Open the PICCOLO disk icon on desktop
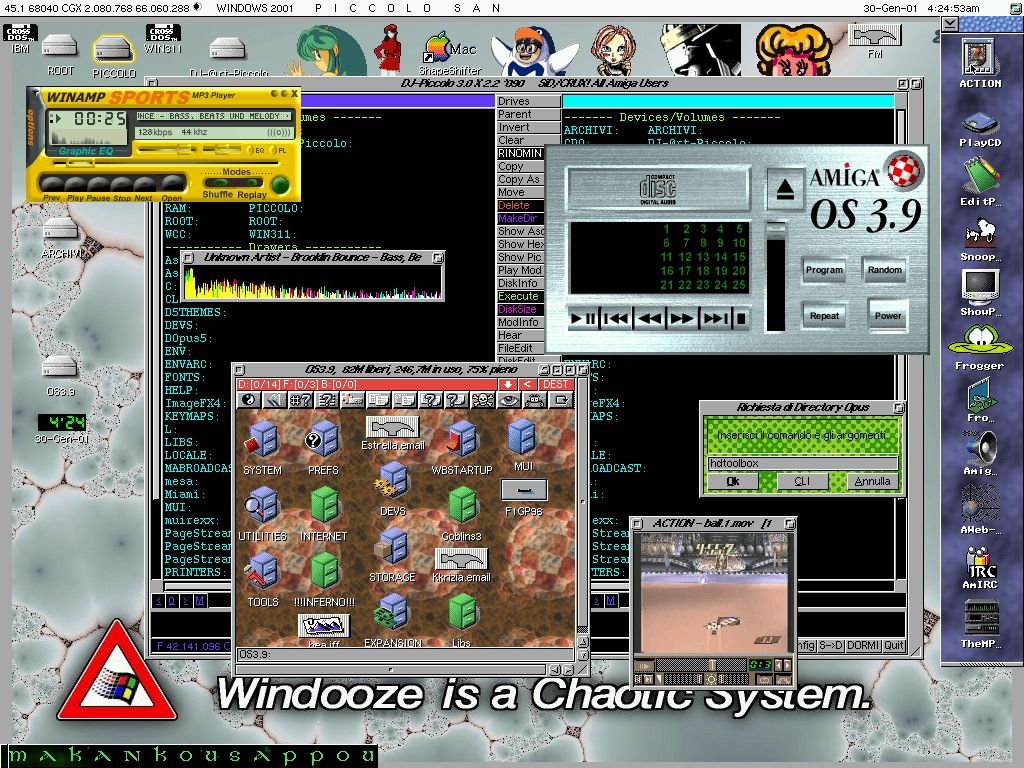This screenshot has width=1024, height=768. click(114, 50)
